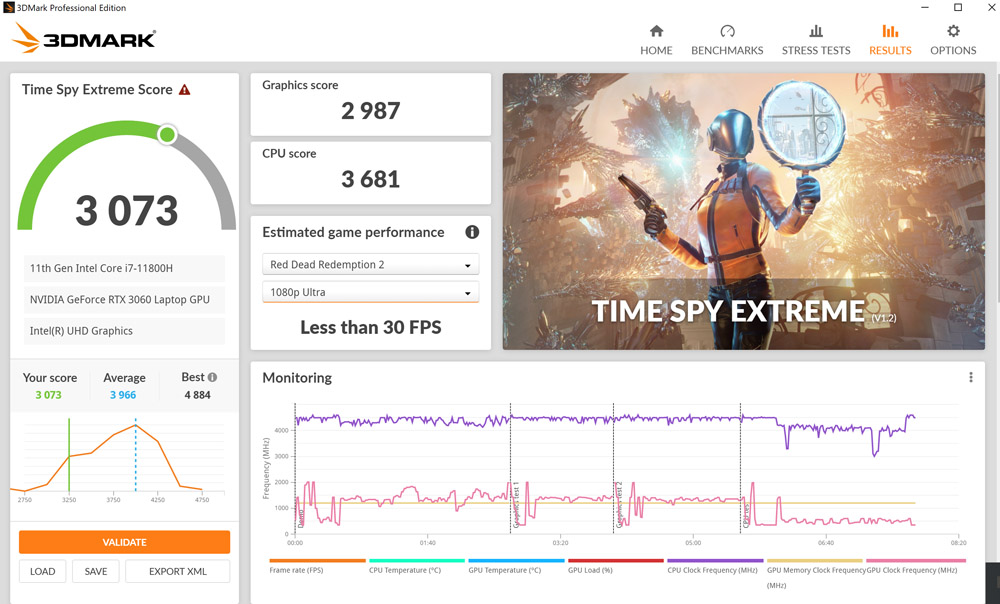This screenshot has width=1000, height=604.
Task: Click the large 3 073 overall score
Action: pyautogui.click(x=126, y=210)
